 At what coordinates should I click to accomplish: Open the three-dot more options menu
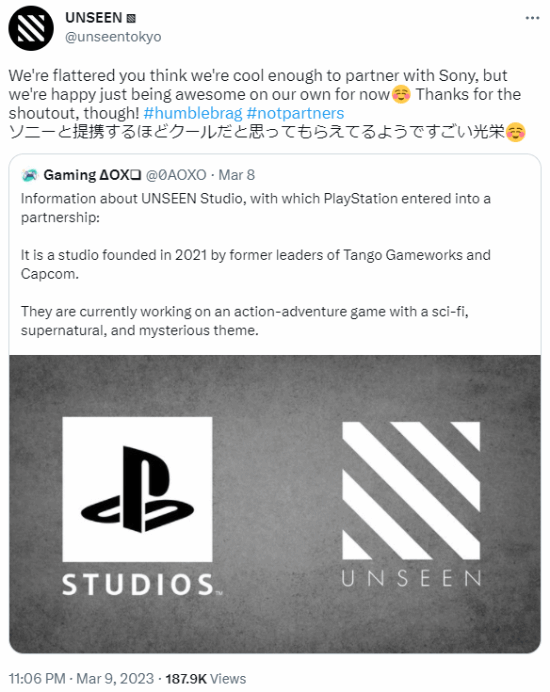(x=532, y=18)
